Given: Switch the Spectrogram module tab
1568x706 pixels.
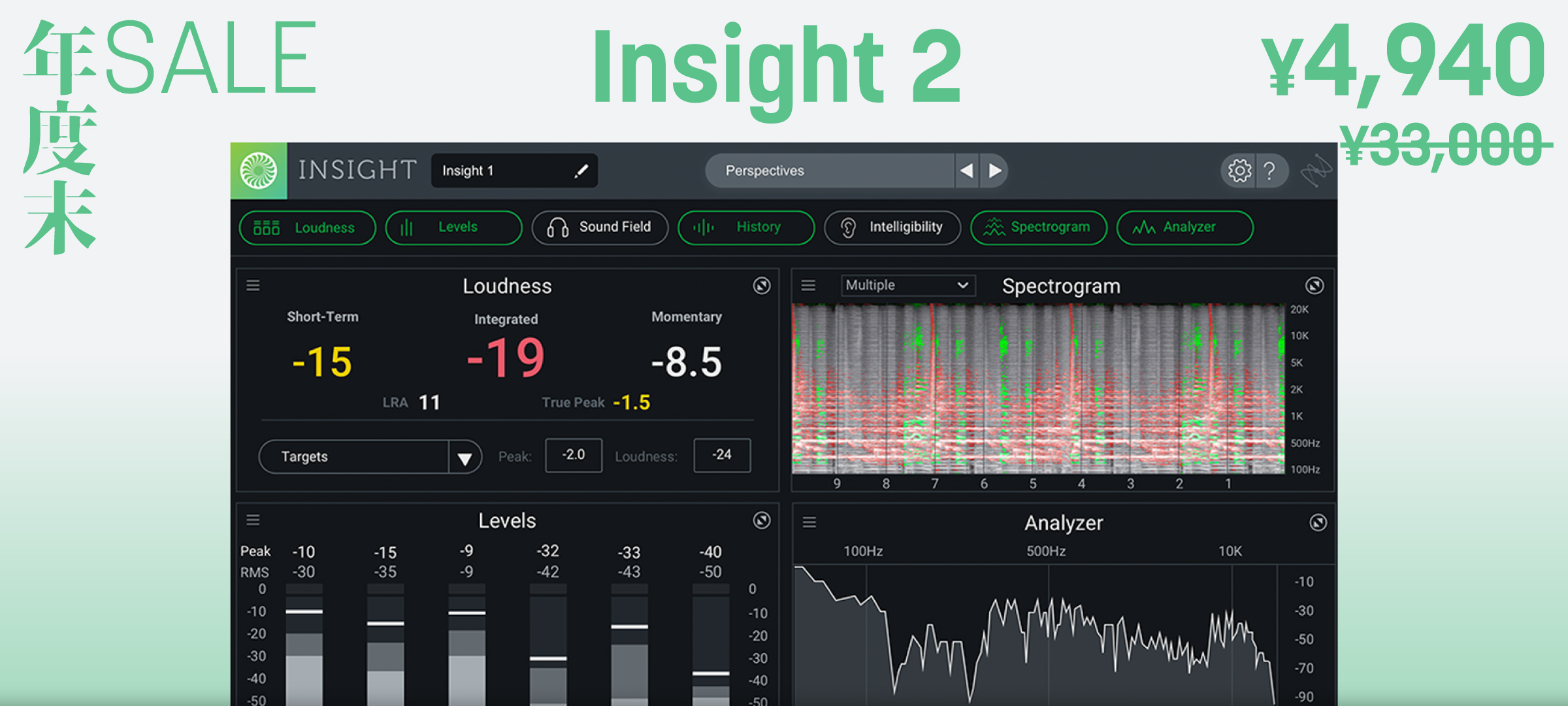Looking at the screenshot, I should tap(1039, 227).
